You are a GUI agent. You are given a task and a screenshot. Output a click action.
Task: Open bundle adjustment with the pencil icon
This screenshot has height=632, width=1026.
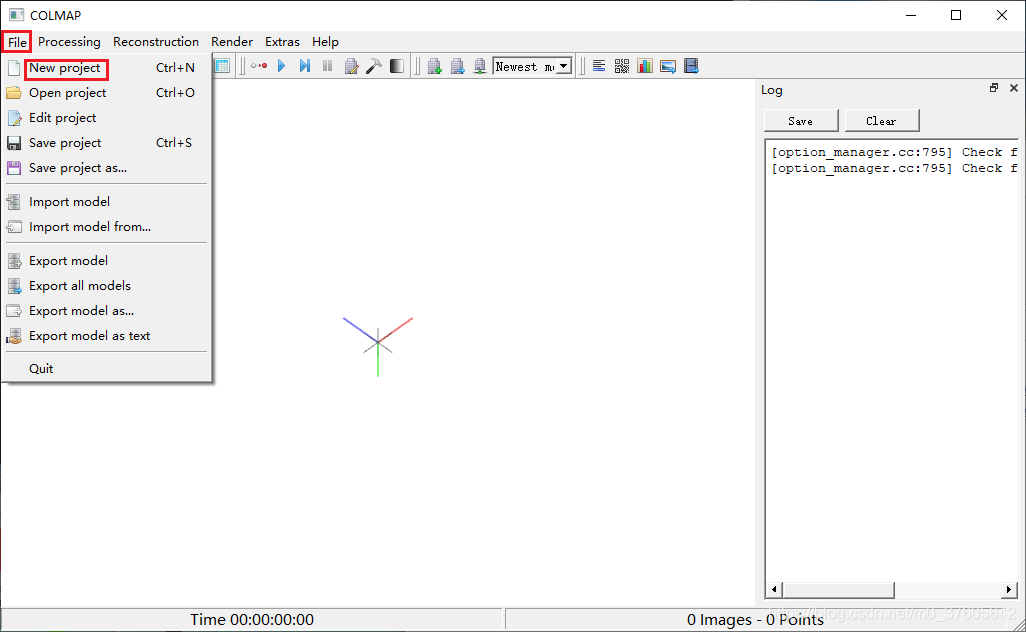point(352,66)
